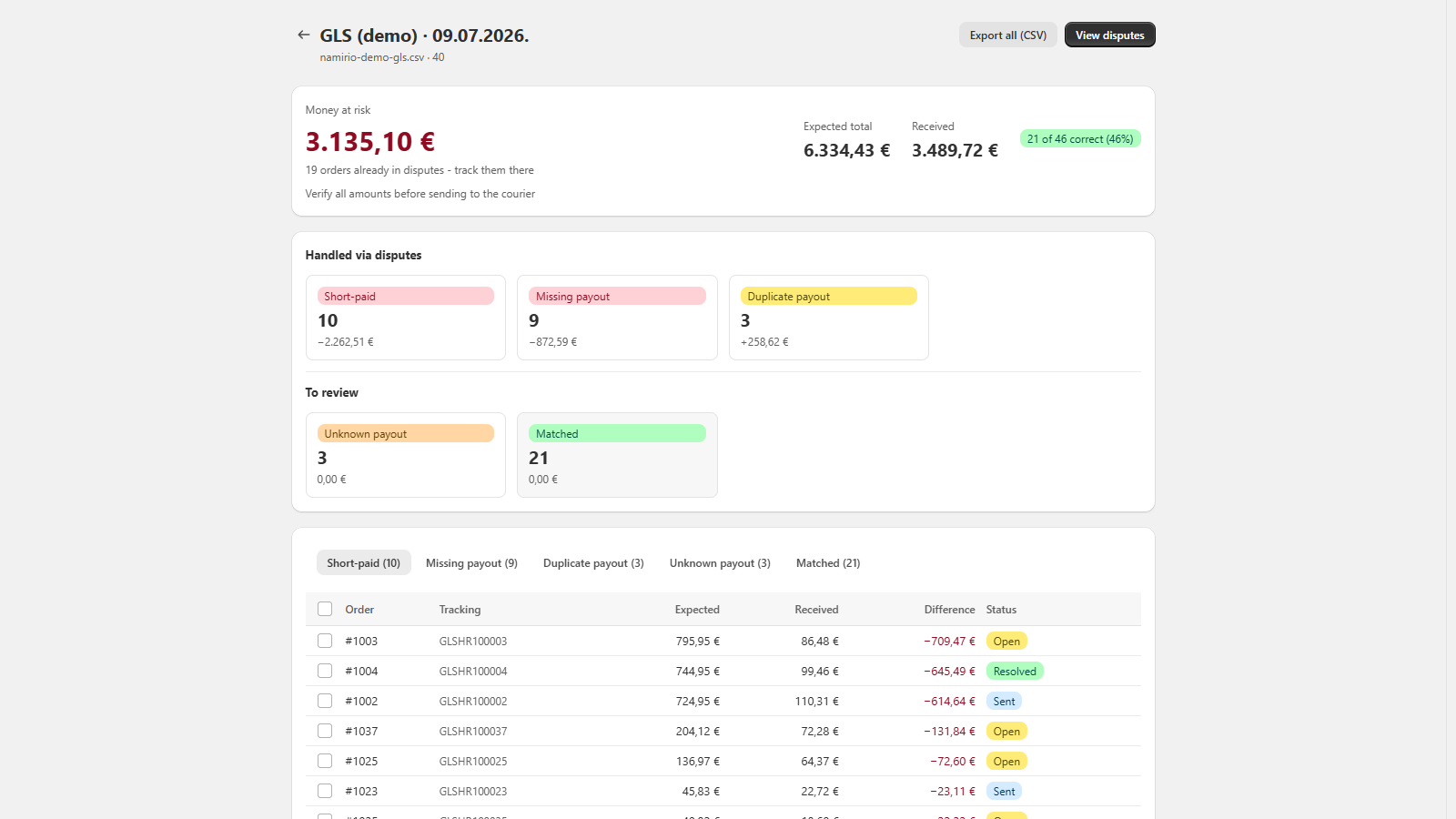Switch to Missing payout (9) tab

(x=471, y=563)
